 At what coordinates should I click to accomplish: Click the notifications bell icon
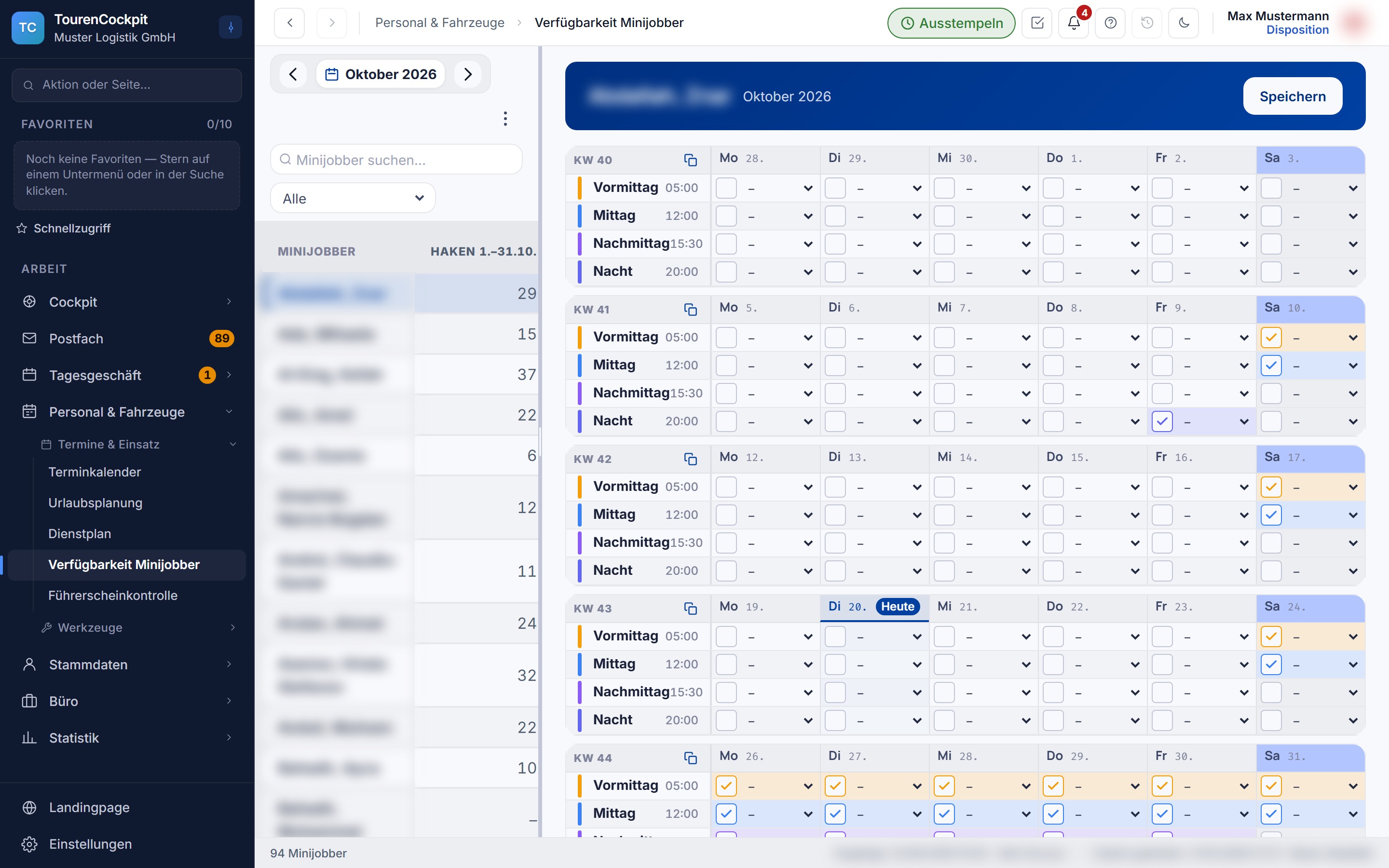pyautogui.click(x=1073, y=23)
